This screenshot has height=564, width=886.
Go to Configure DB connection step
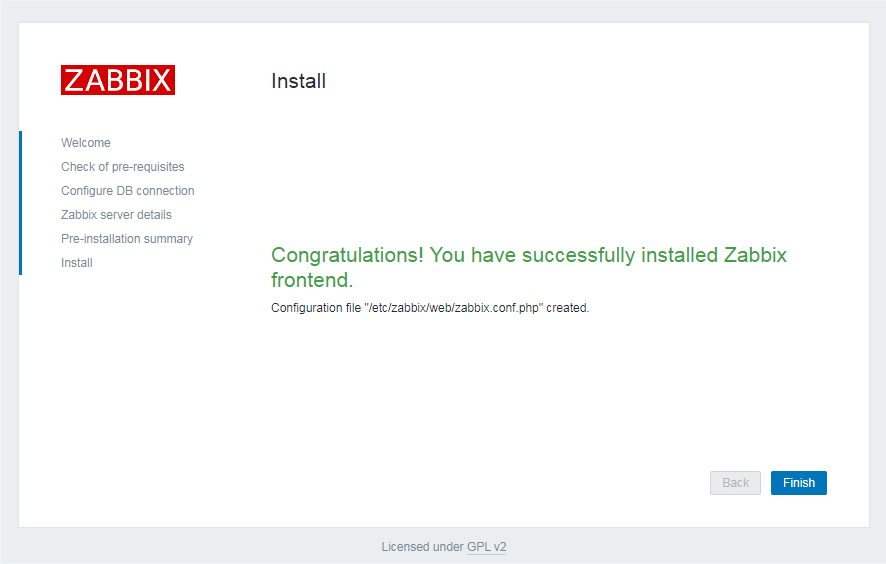coord(127,191)
